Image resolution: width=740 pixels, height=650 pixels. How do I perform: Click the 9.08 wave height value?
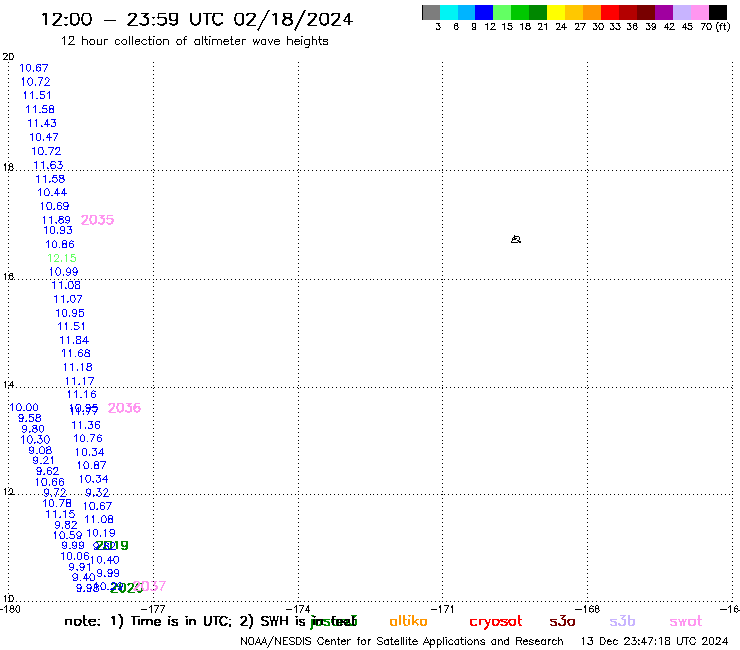40,450
